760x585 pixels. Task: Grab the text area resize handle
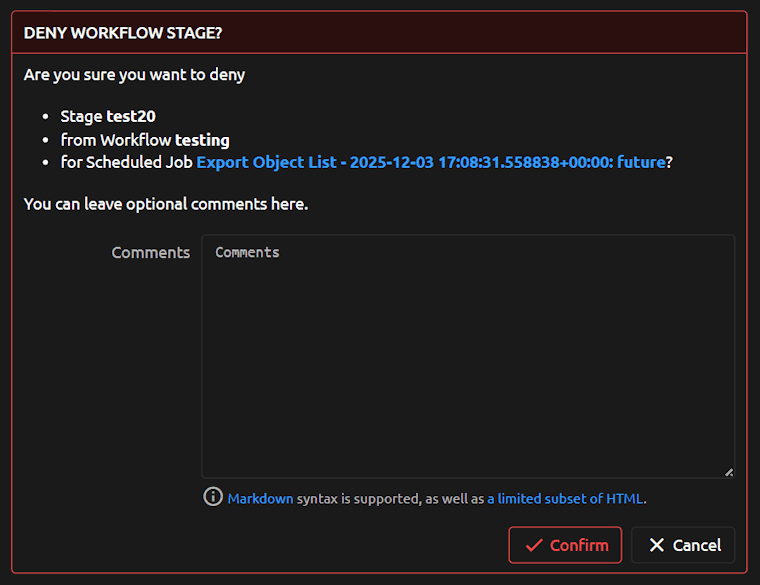tap(728, 471)
